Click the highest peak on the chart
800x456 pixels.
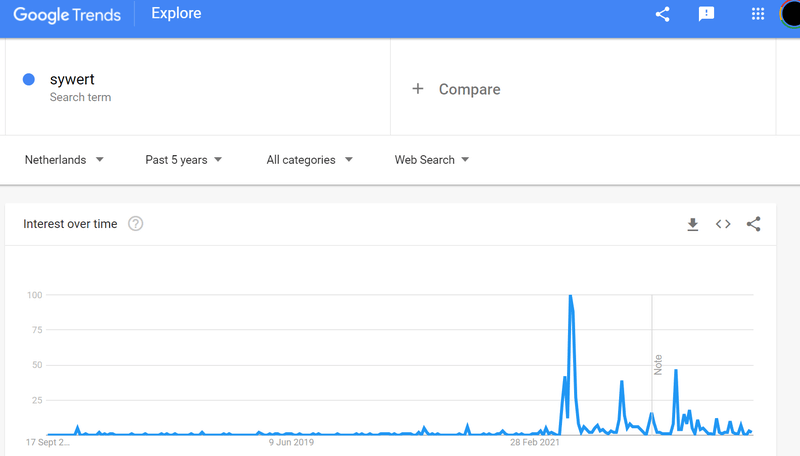click(570, 296)
